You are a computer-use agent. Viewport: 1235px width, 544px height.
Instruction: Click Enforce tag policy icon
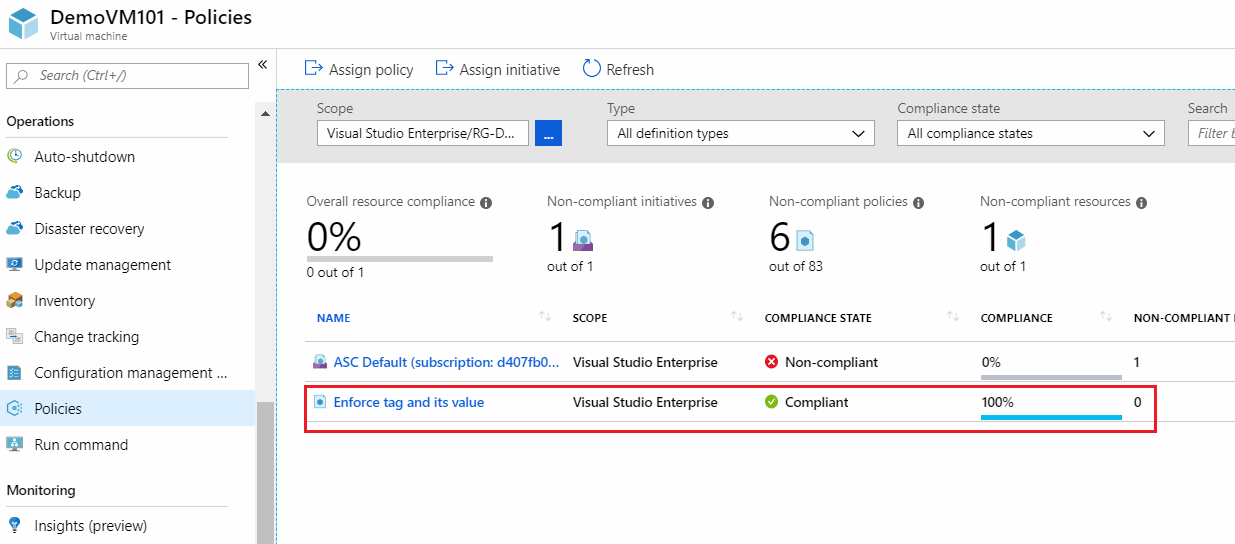point(320,402)
